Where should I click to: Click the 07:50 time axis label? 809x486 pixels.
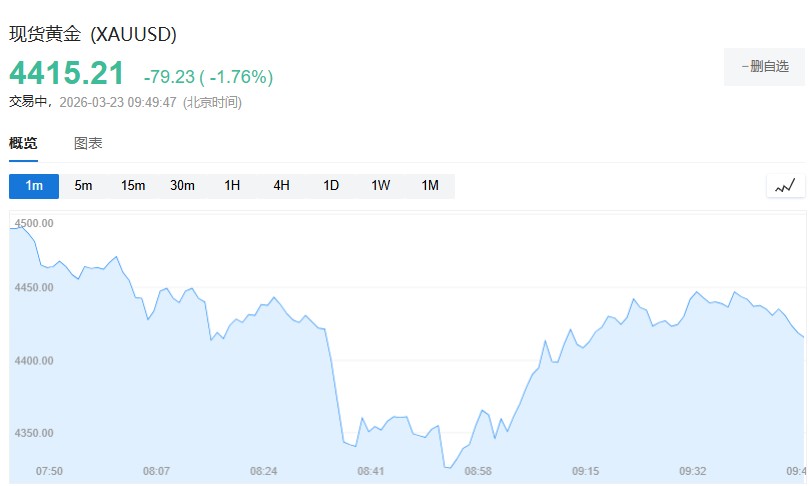49,470
